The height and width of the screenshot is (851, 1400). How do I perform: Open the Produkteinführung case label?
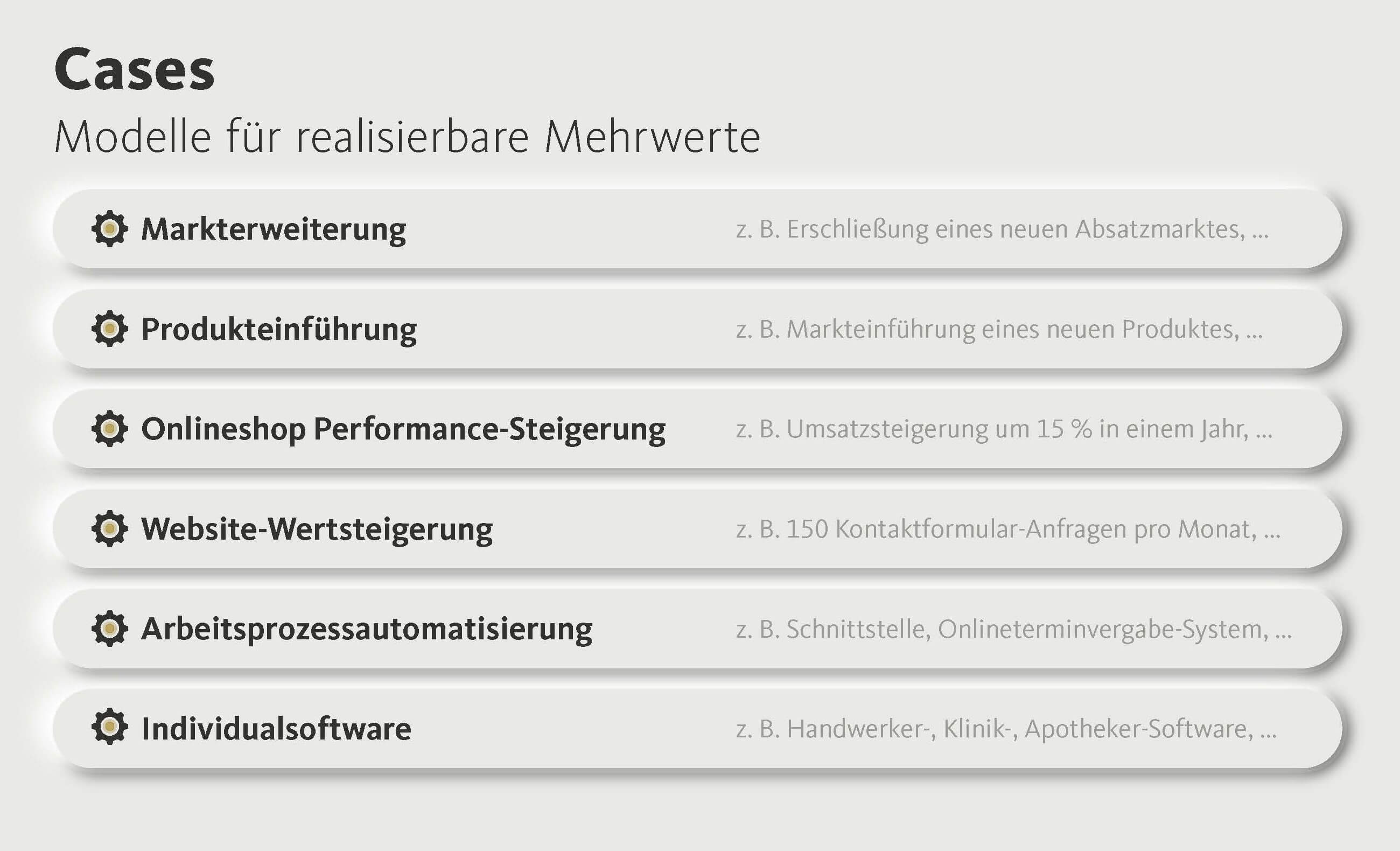(x=278, y=330)
